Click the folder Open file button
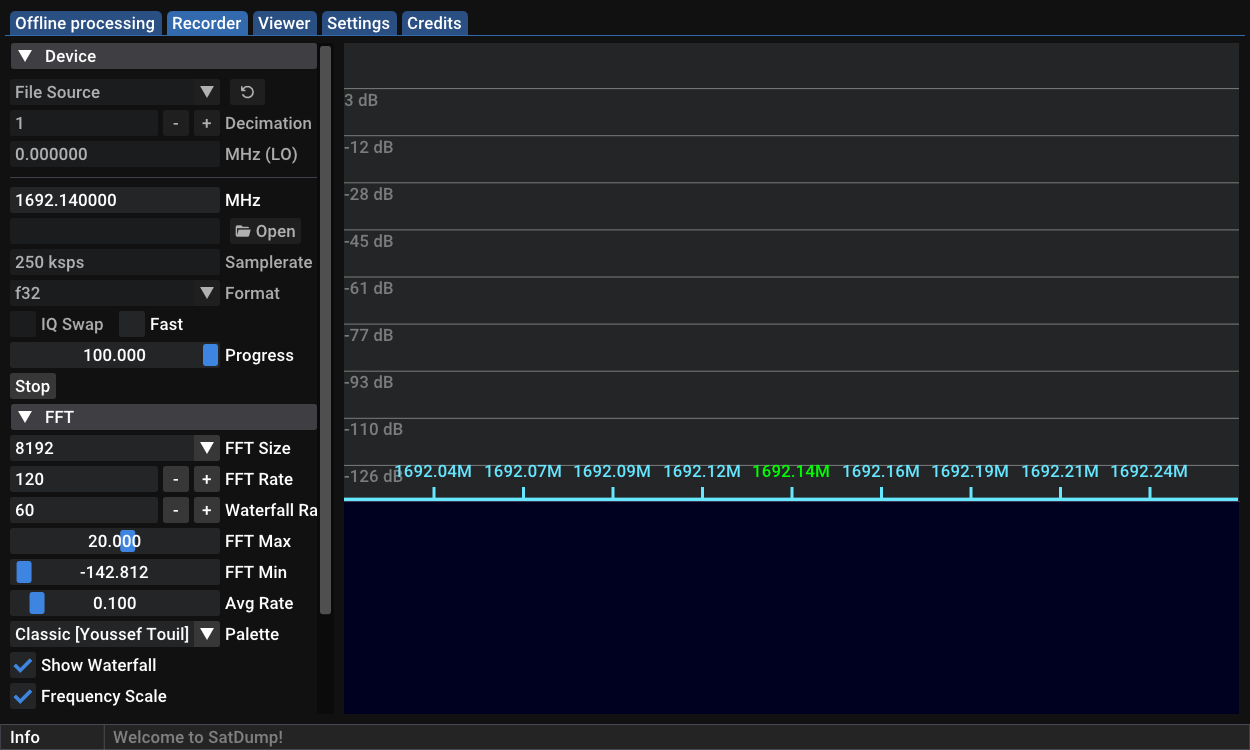This screenshot has width=1250, height=750. [x=265, y=231]
